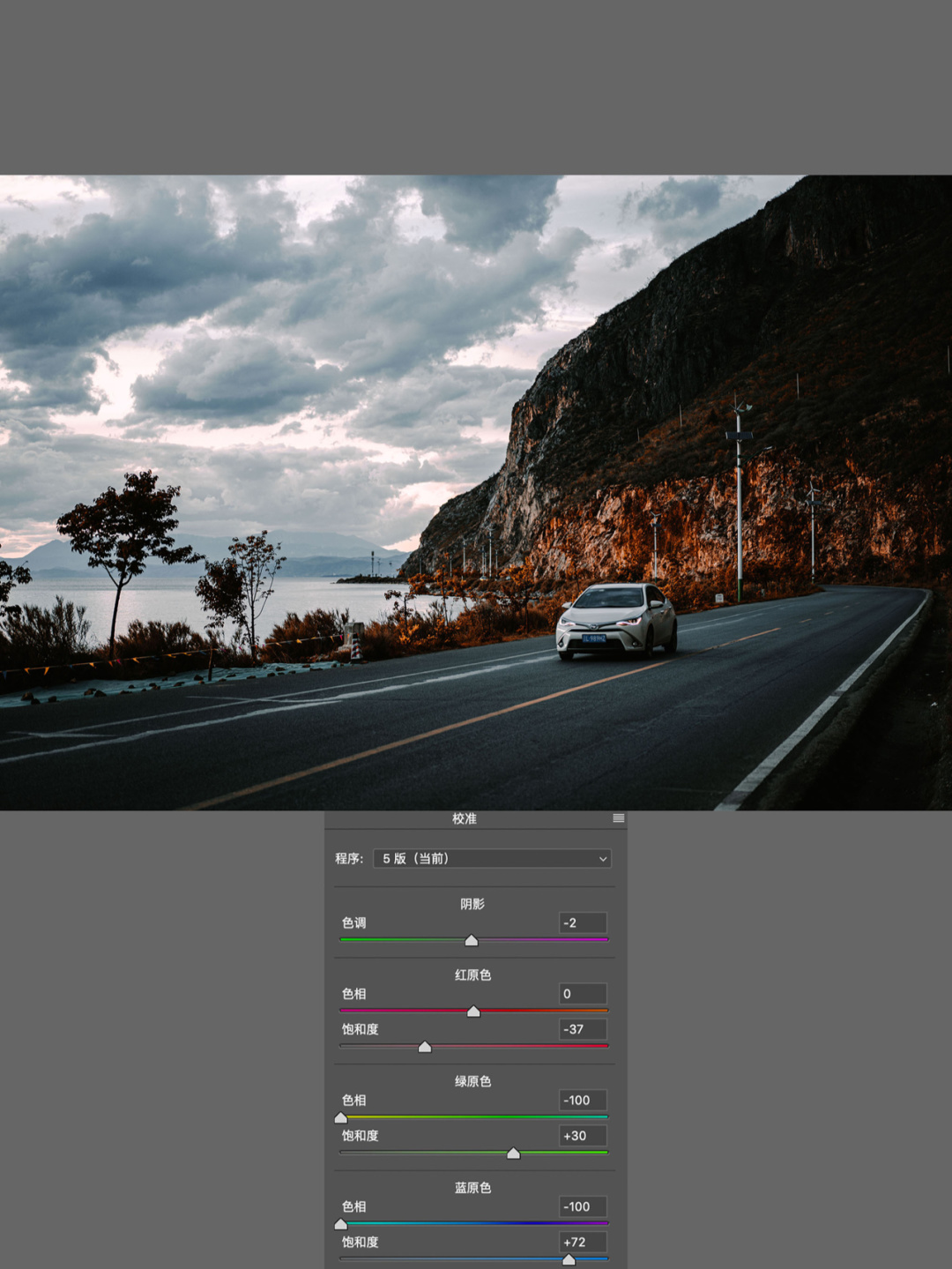Edit the 绿原色 色相 value field showing -100

coord(583,1100)
